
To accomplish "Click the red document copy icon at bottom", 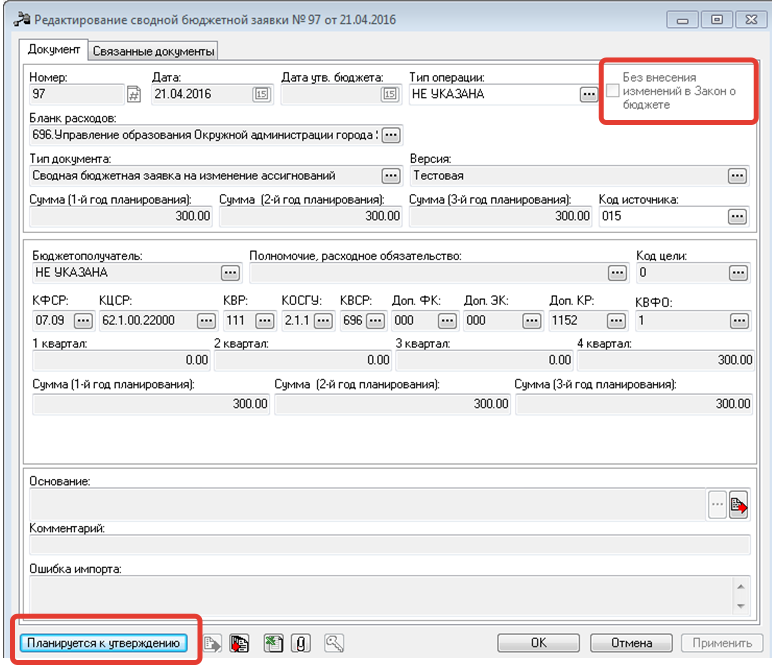I will tap(239, 644).
